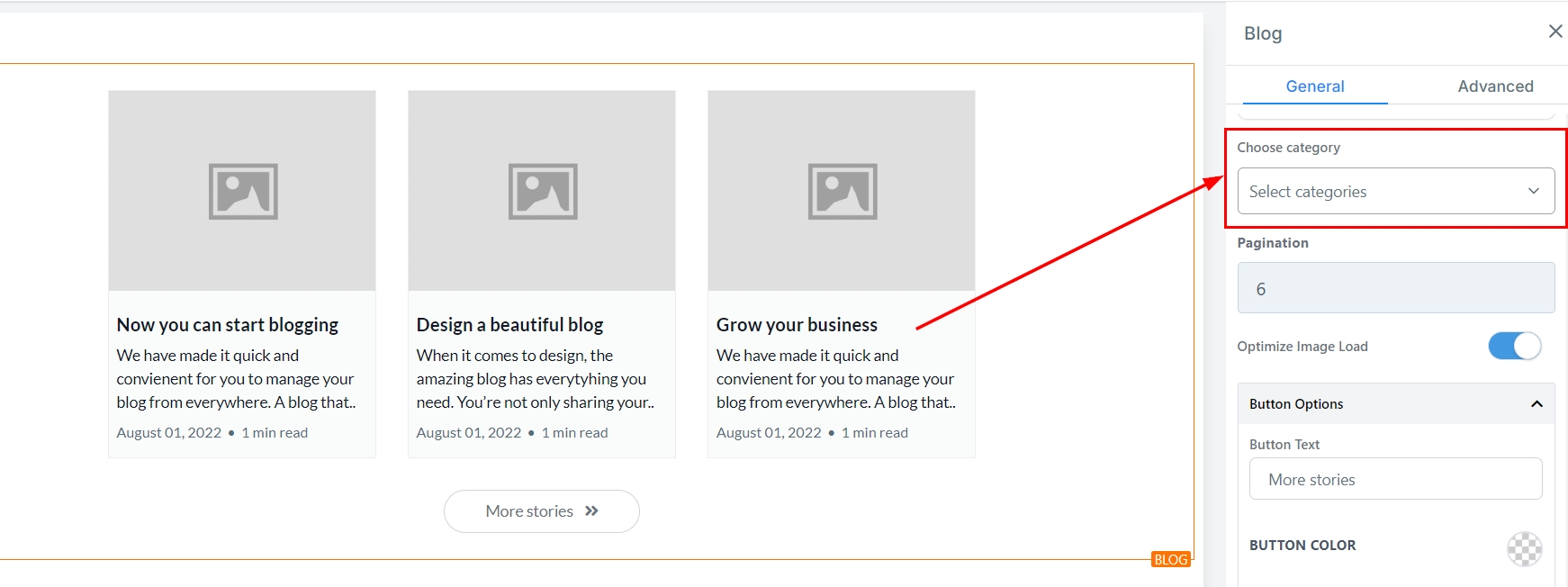Close the Blog settings panel
This screenshot has height=587, width=1568.
(x=1554, y=32)
